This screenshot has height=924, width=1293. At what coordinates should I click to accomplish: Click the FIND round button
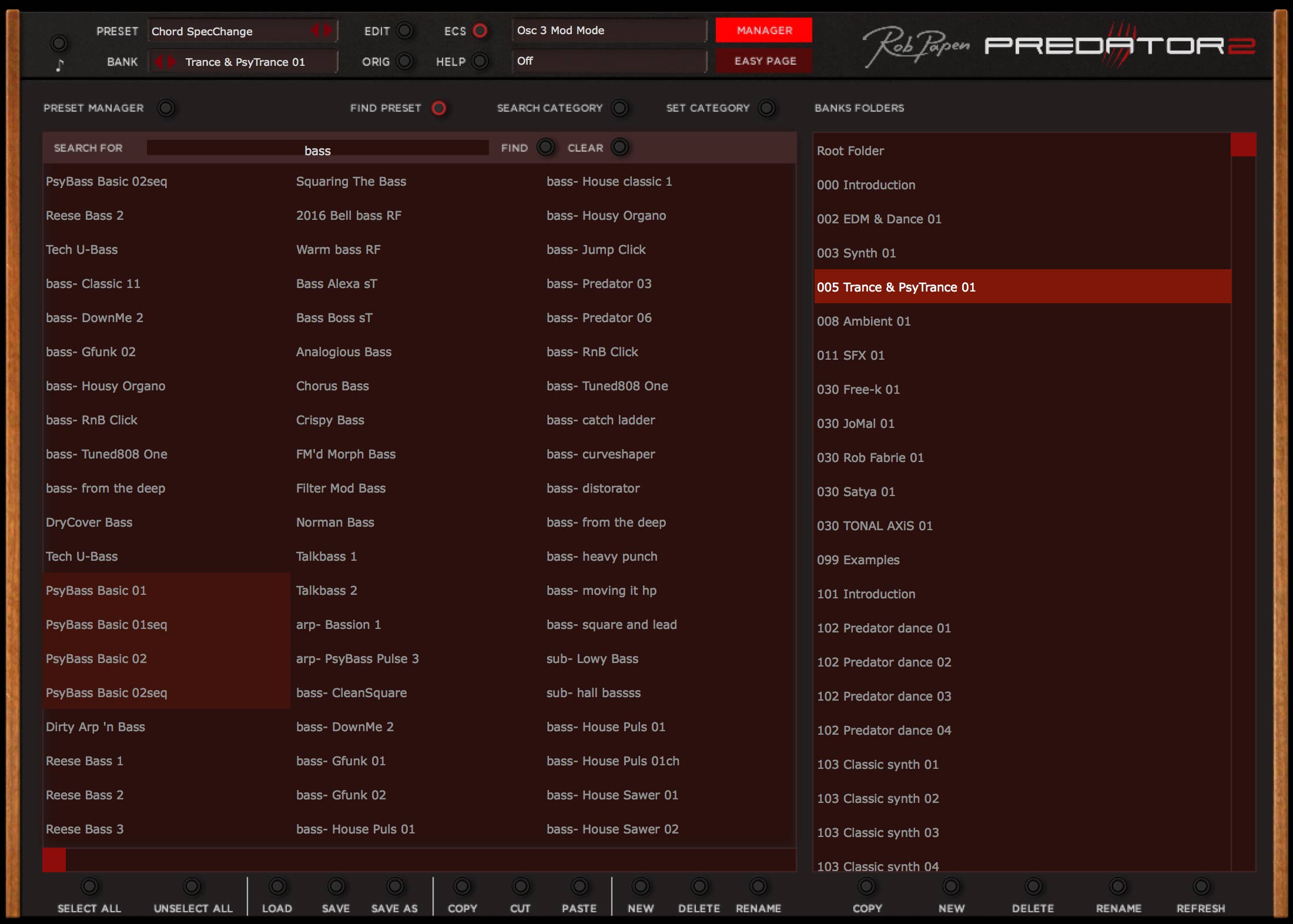click(545, 147)
